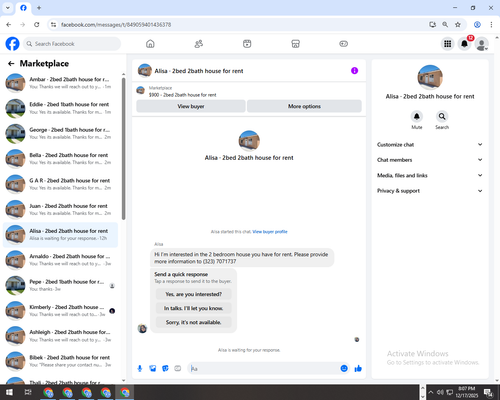
Task: Click the browser address bar URL
Action: (x=116, y=25)
